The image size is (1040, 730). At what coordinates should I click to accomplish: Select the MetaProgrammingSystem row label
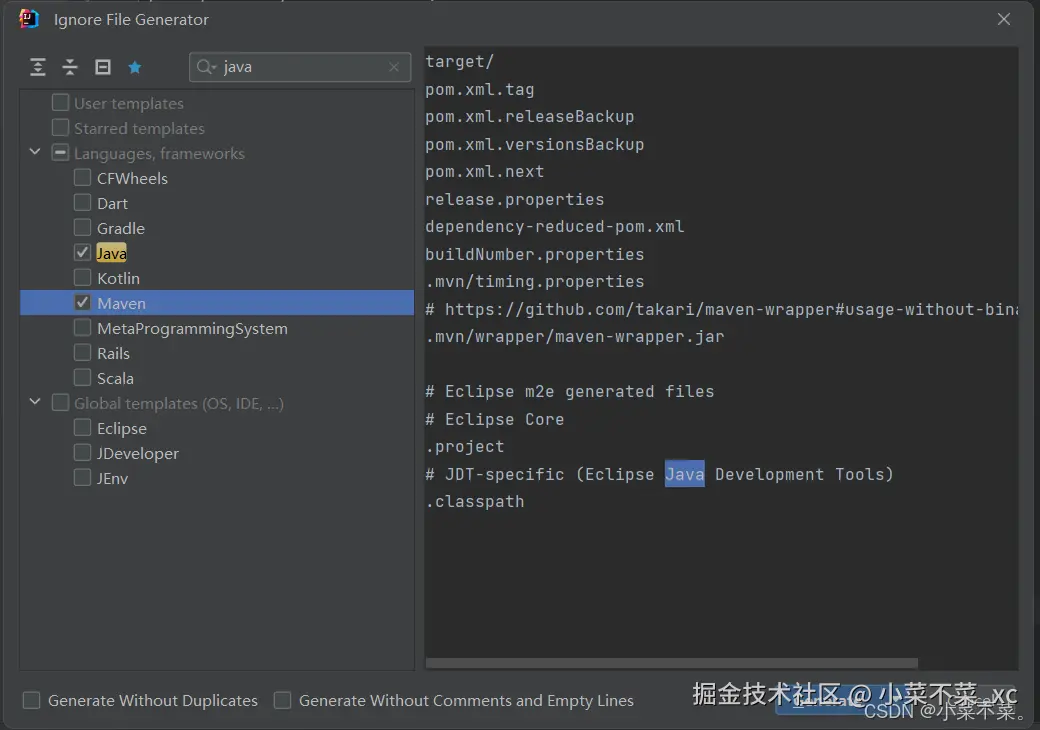tap(192, 328)
